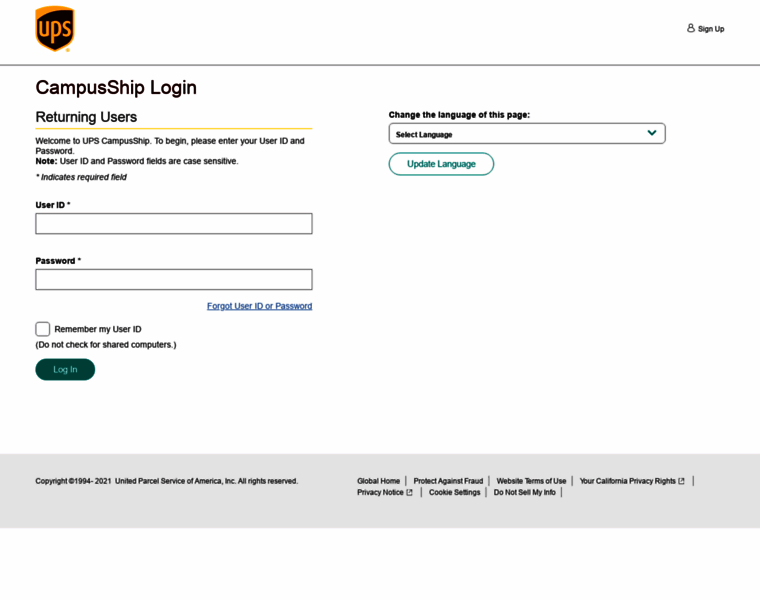The height and width of the screenshot is (600, 760).
Task: Click the 'Password *' field label
Action: (x=58, y=261)
